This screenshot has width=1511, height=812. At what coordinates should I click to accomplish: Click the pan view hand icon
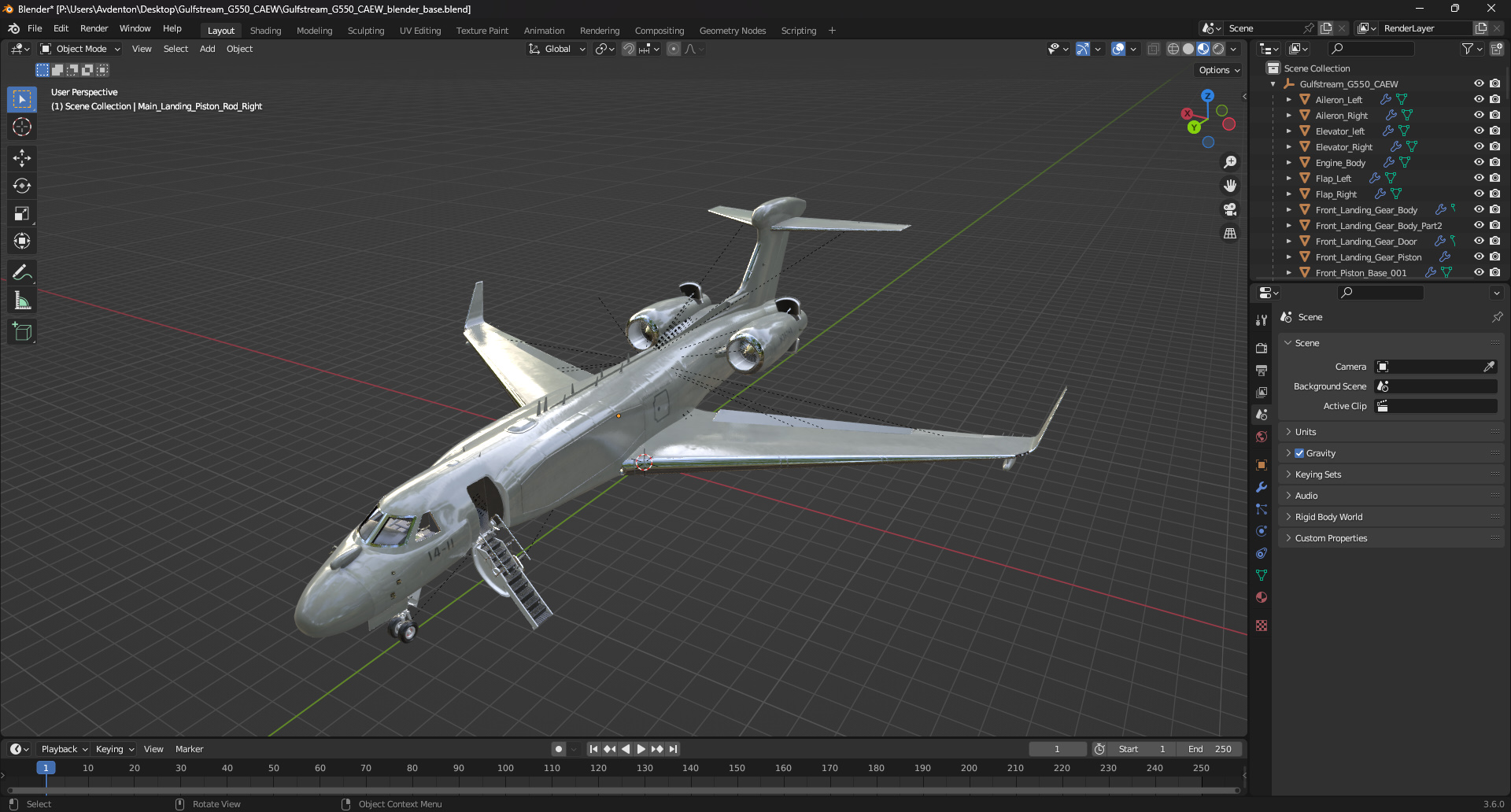click(x=1229, y=186)
